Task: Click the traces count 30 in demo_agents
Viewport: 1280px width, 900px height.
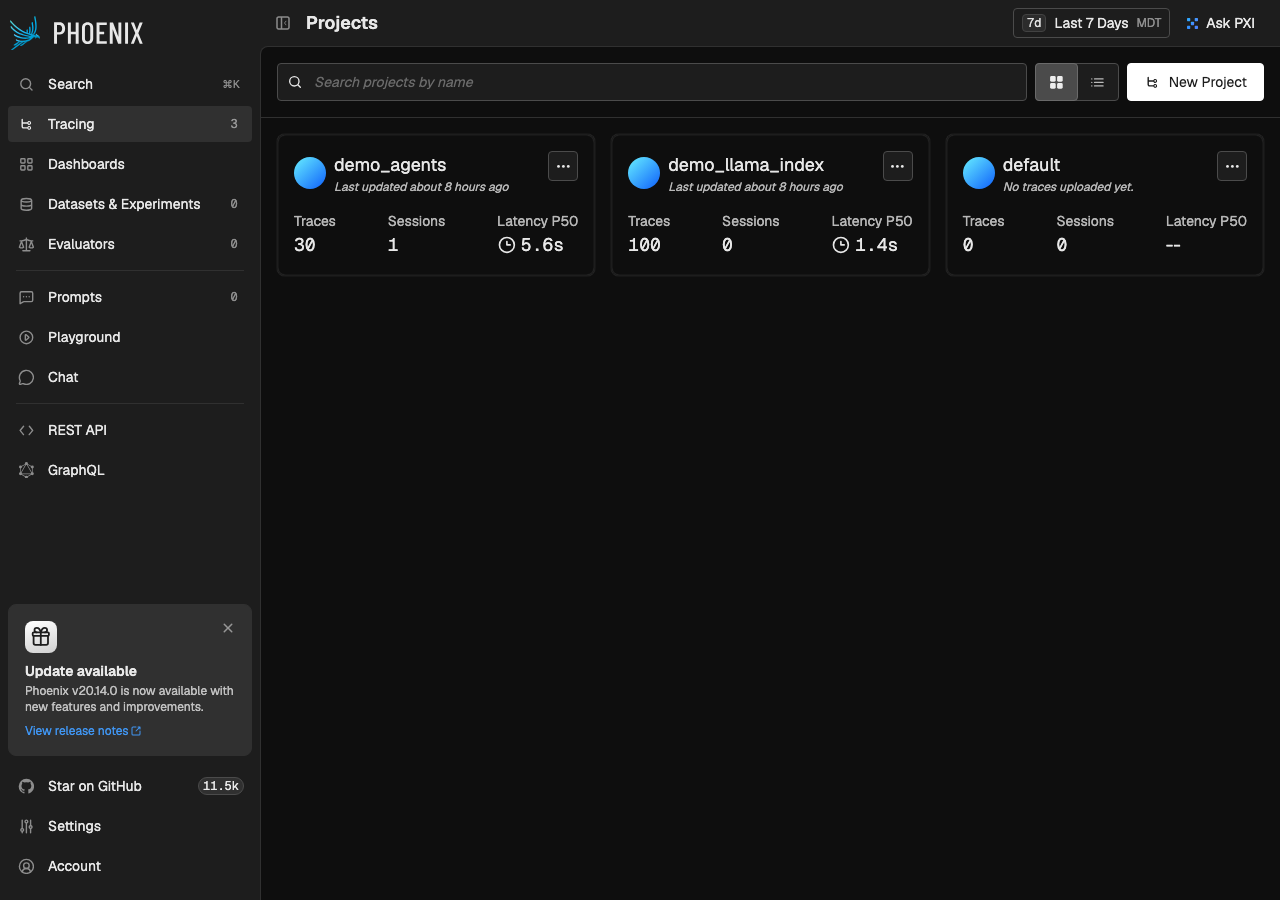Action: (305, 245)
